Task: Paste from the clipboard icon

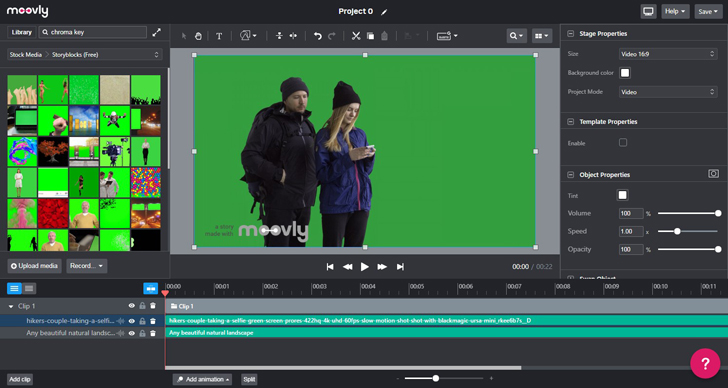Action: point(384,36)
